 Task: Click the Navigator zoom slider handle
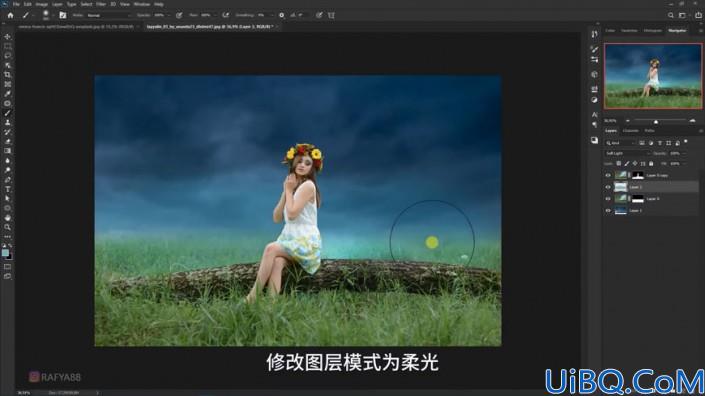[x=656, y=121]
